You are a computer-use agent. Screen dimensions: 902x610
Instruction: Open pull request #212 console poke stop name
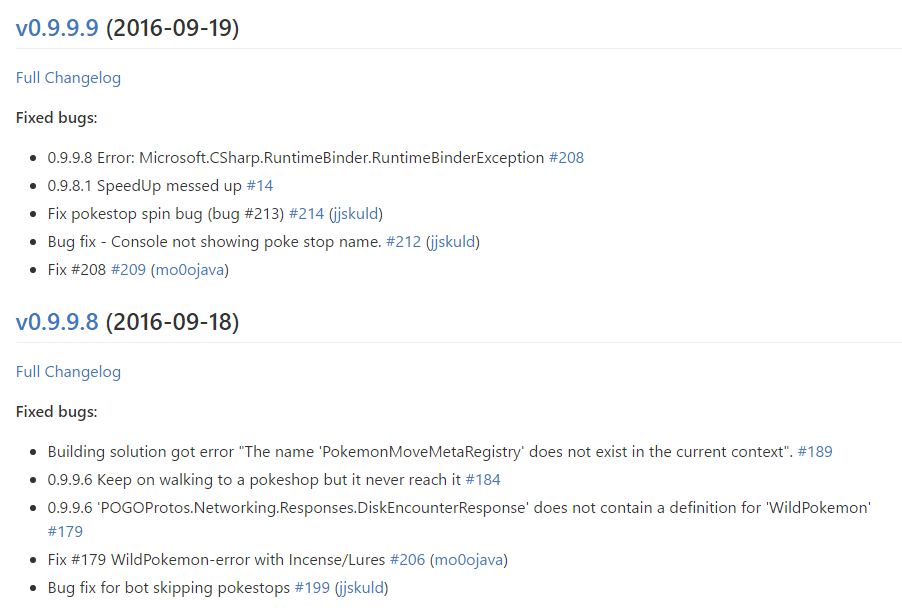(x=403, y=242)
